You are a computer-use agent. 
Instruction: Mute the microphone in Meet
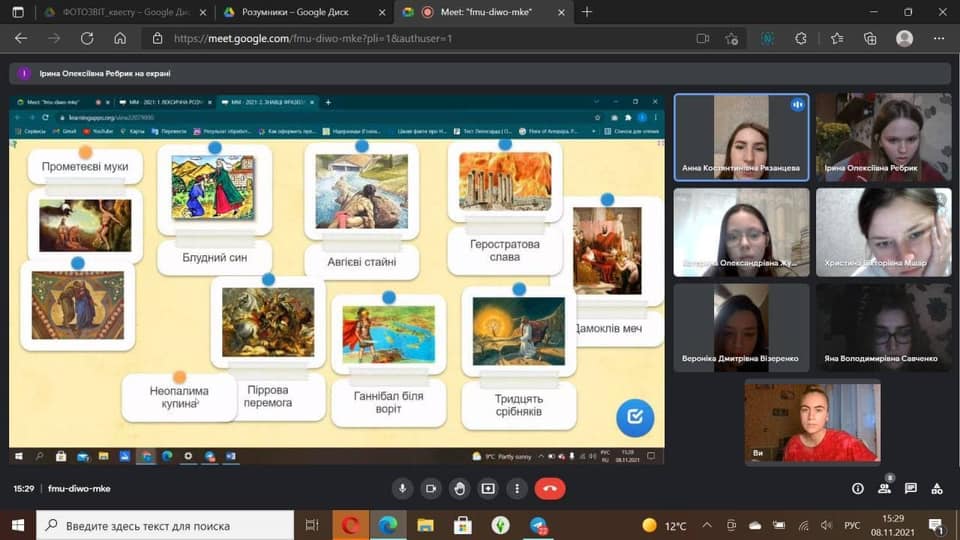click(x=402, y=489)
